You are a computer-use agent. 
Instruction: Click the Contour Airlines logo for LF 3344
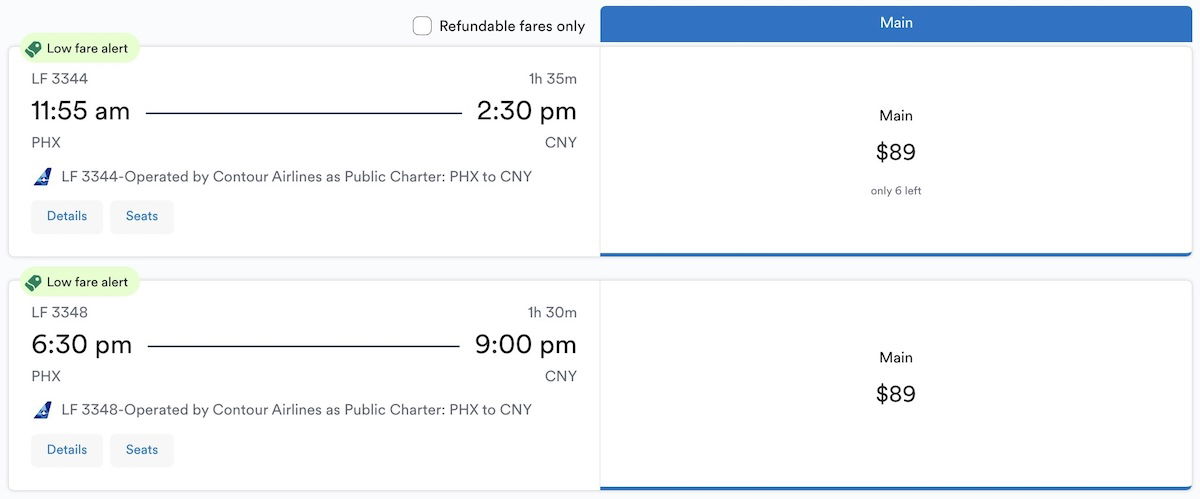pos(42,177)
